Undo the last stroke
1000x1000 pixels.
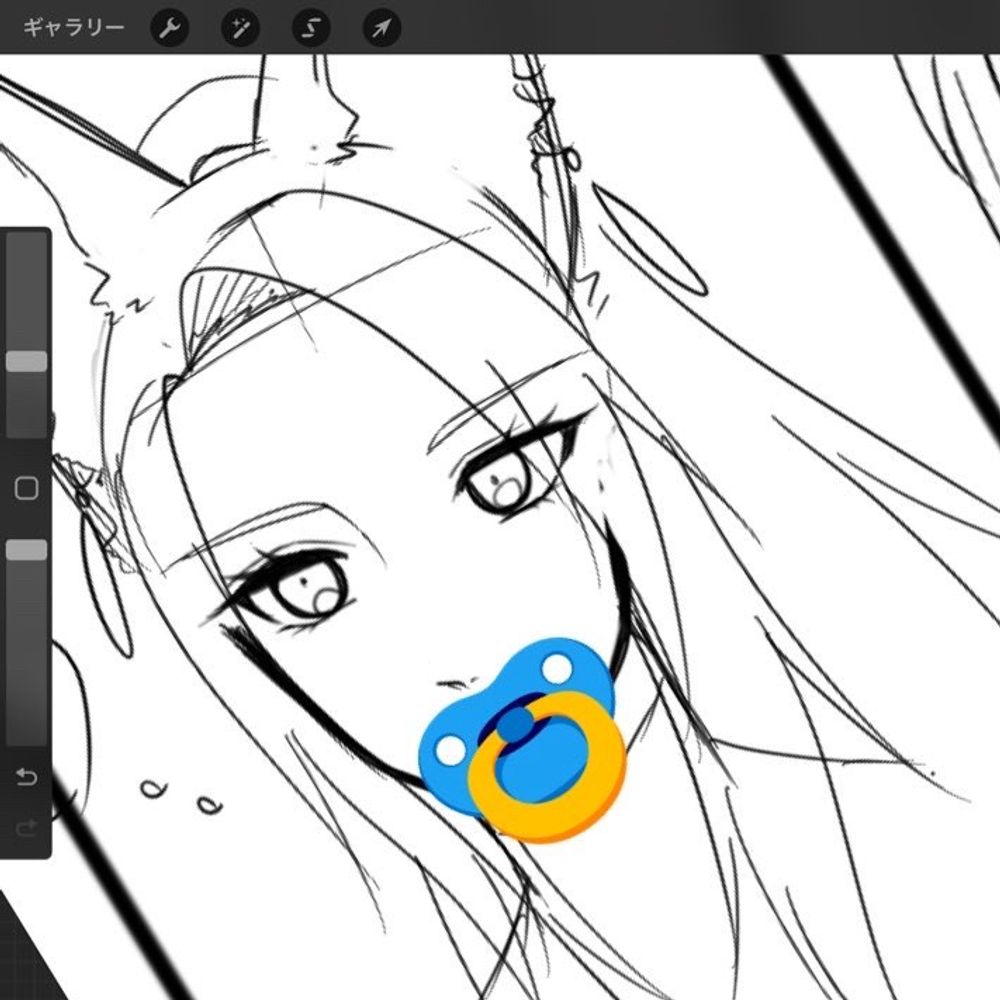[x=26, y=776]
